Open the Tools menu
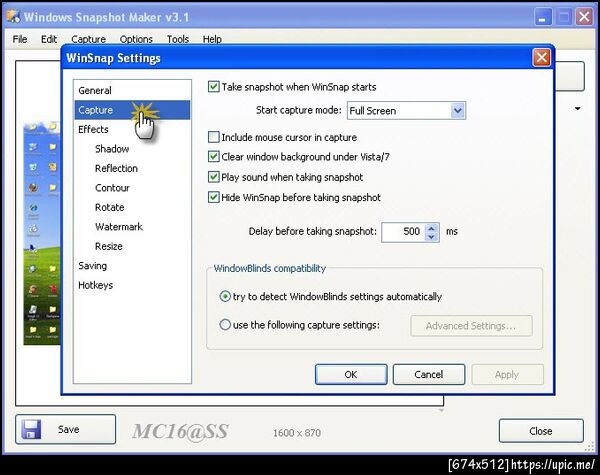Viewport: 600px width, 475px height. [x=178, y=39]
